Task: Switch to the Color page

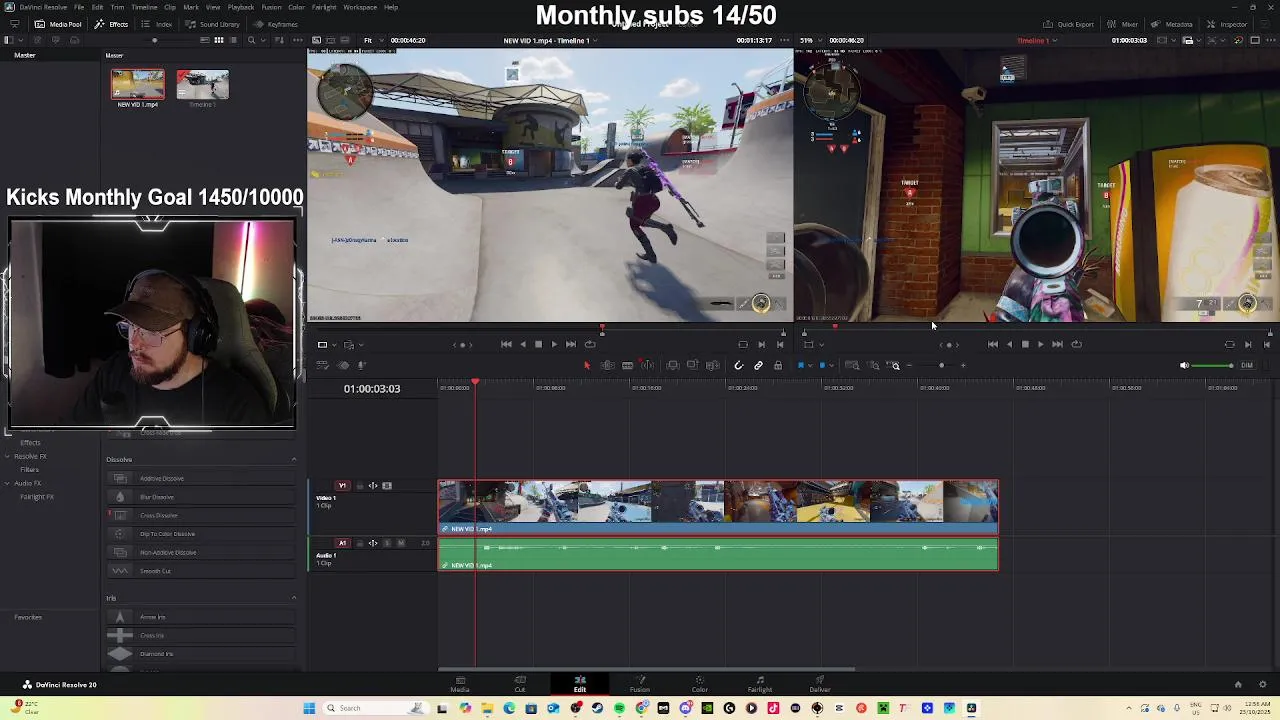Action: 700,684
